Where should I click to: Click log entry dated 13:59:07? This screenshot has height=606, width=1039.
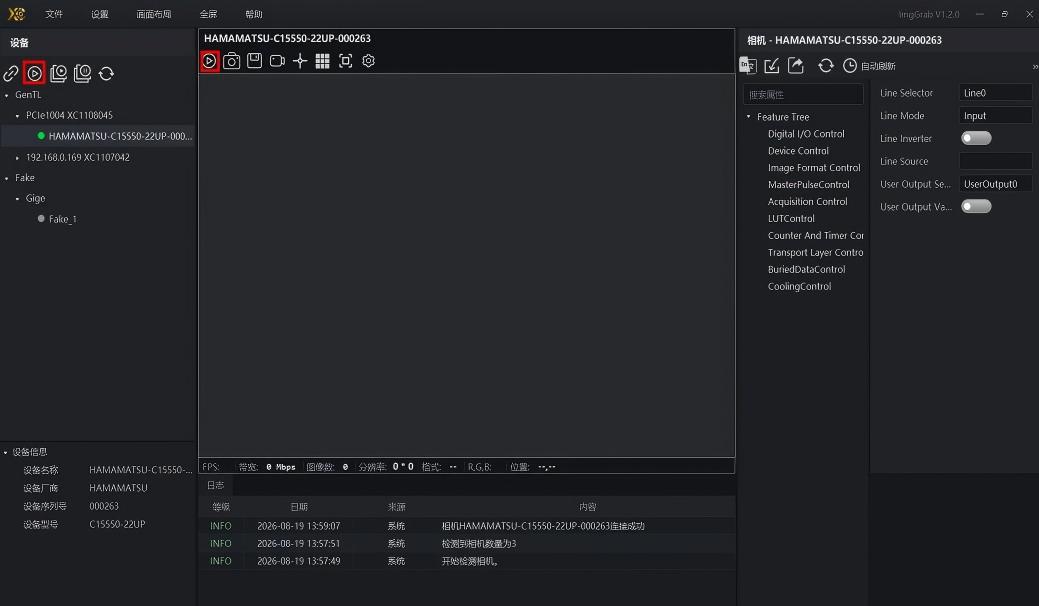pos(466,526)
